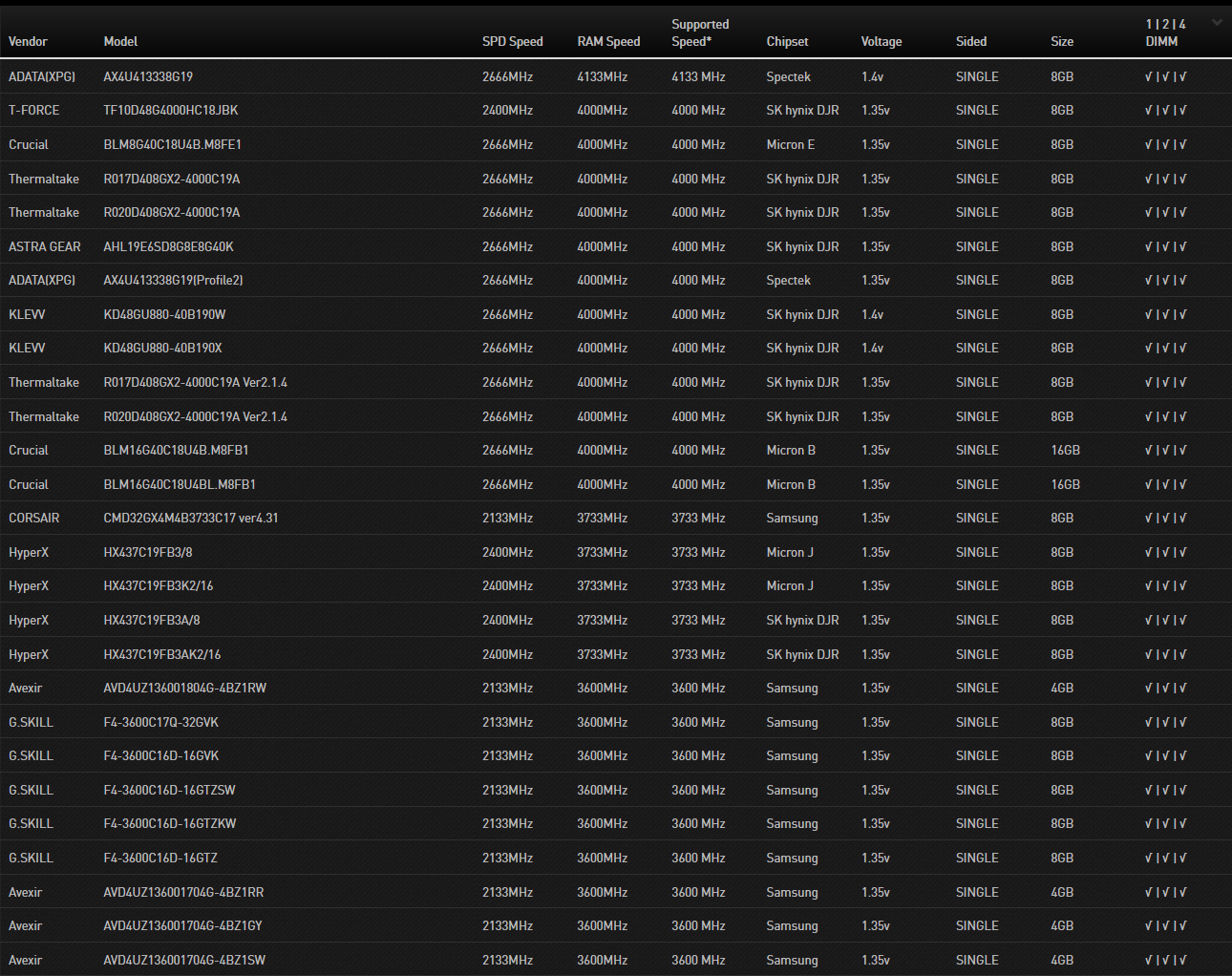Click the Micron E chipset cell
This screenshot has width=1232, height=976.
point(791,144)
